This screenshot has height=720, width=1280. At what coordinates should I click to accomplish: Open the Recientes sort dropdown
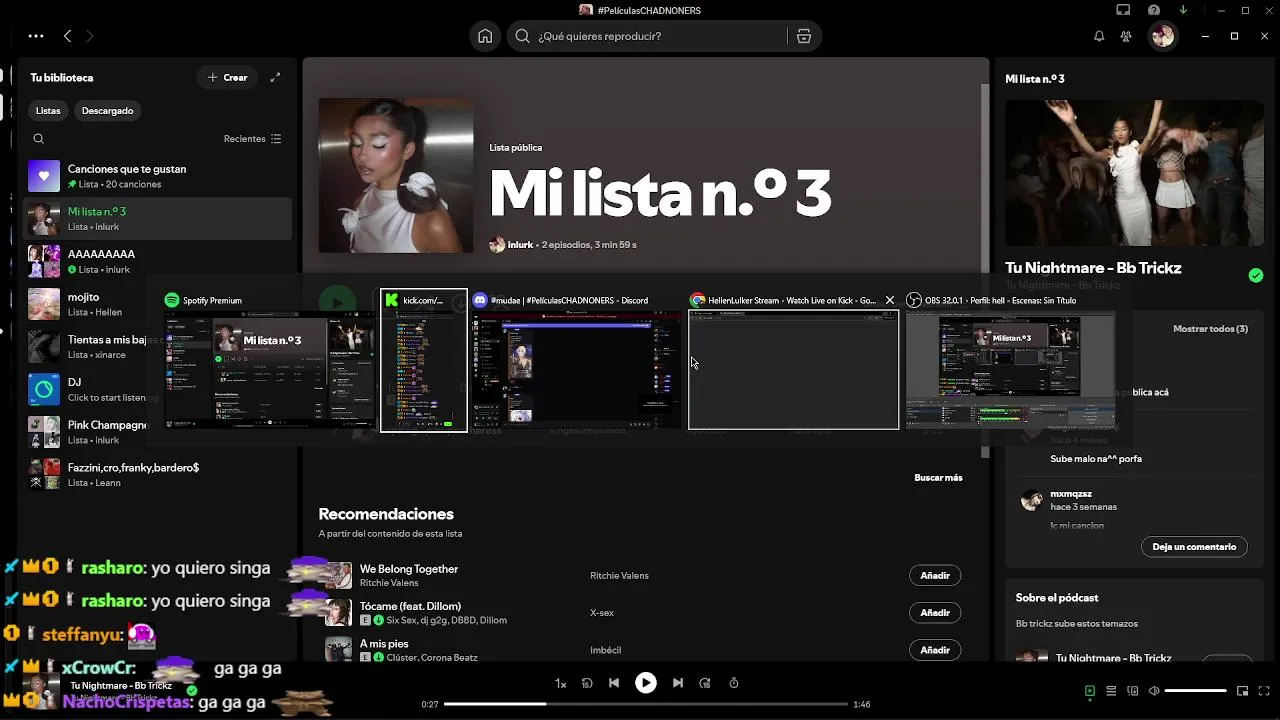[252, 139]
